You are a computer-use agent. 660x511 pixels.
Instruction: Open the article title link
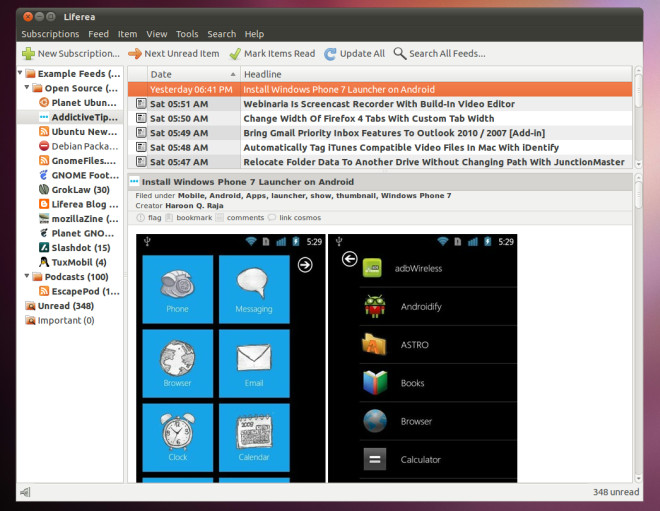248,182
